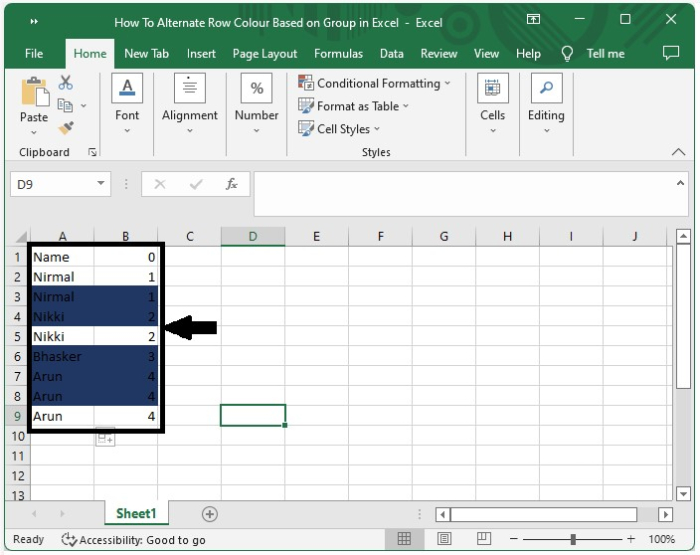Open the Alignment group icon
This screenshot has width=700, height=555.
(190, 88)
